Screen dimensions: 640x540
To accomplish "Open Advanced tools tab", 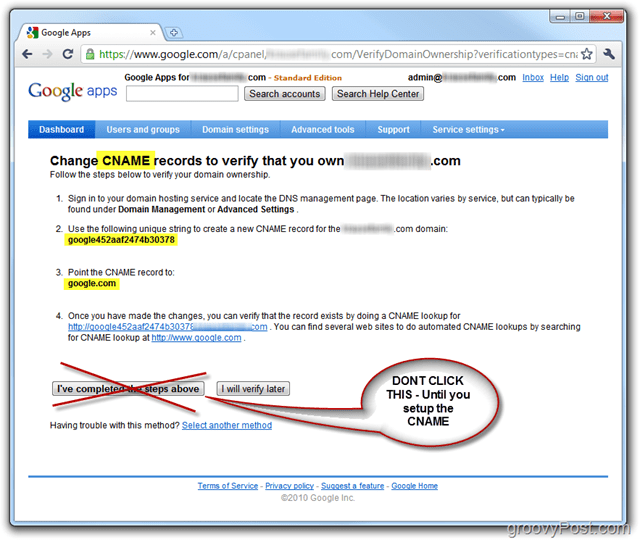I will (322, 129).
